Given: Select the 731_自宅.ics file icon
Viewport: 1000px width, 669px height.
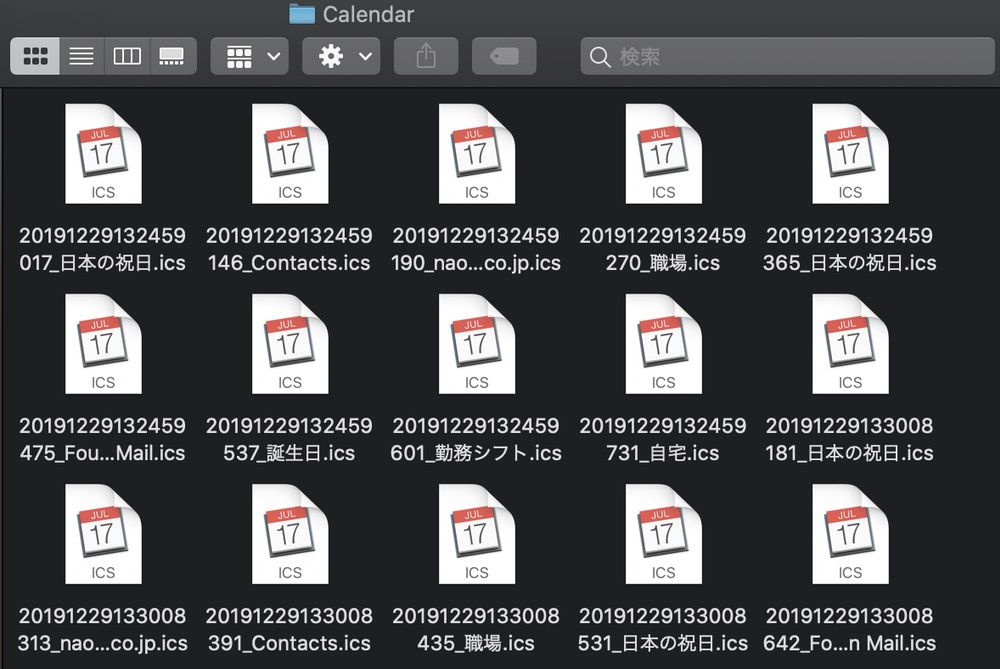Looking at the screenshot, I should click(663, 344).
